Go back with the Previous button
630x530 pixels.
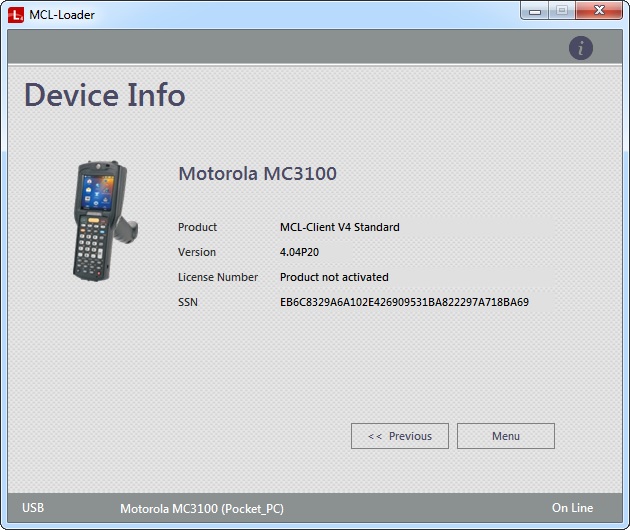[400, 436]
